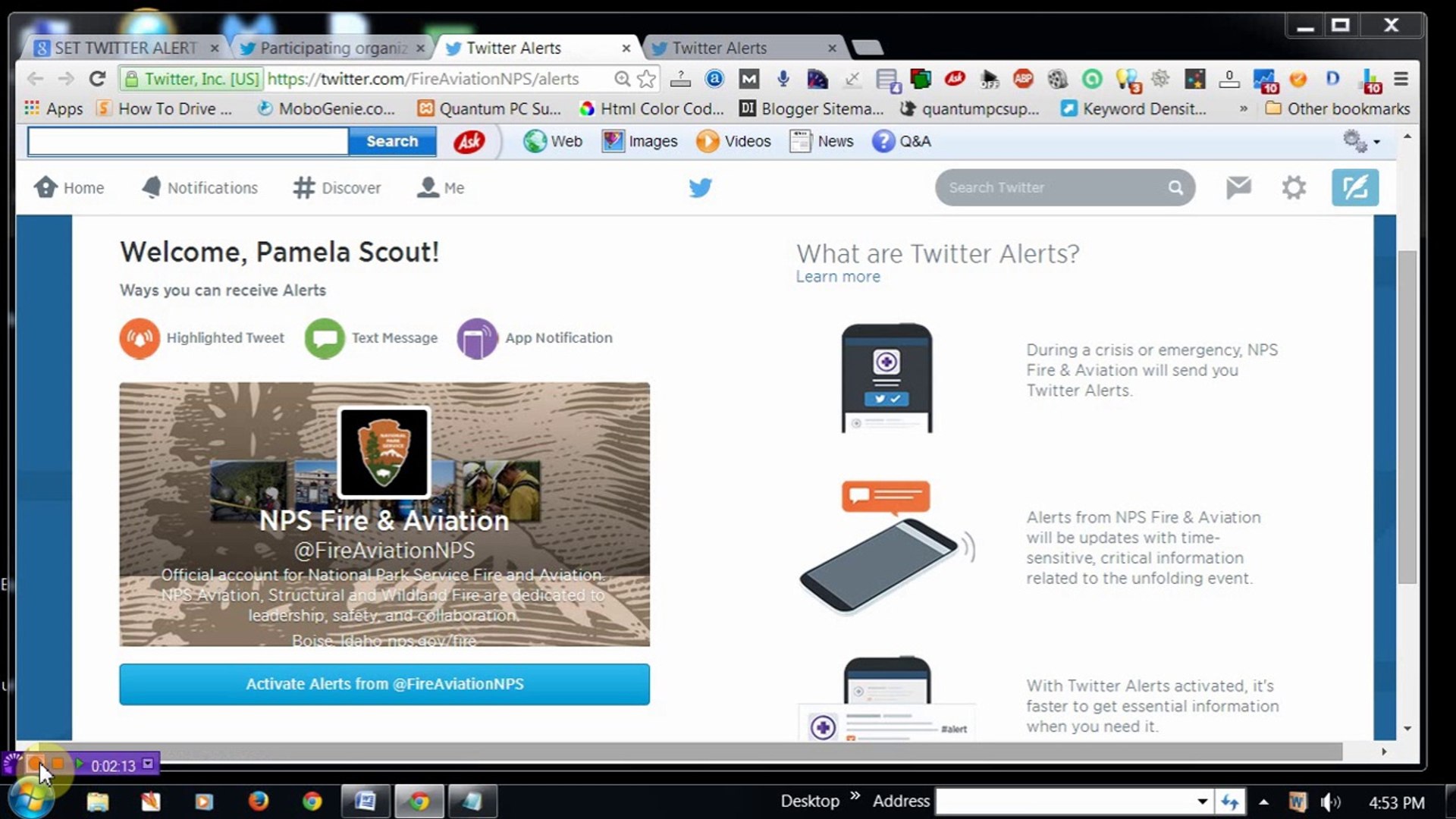The height and width of the screenshot is (819, 1456).
Task: Open Html Color Cod... bookmark
Action: [652, 109]
